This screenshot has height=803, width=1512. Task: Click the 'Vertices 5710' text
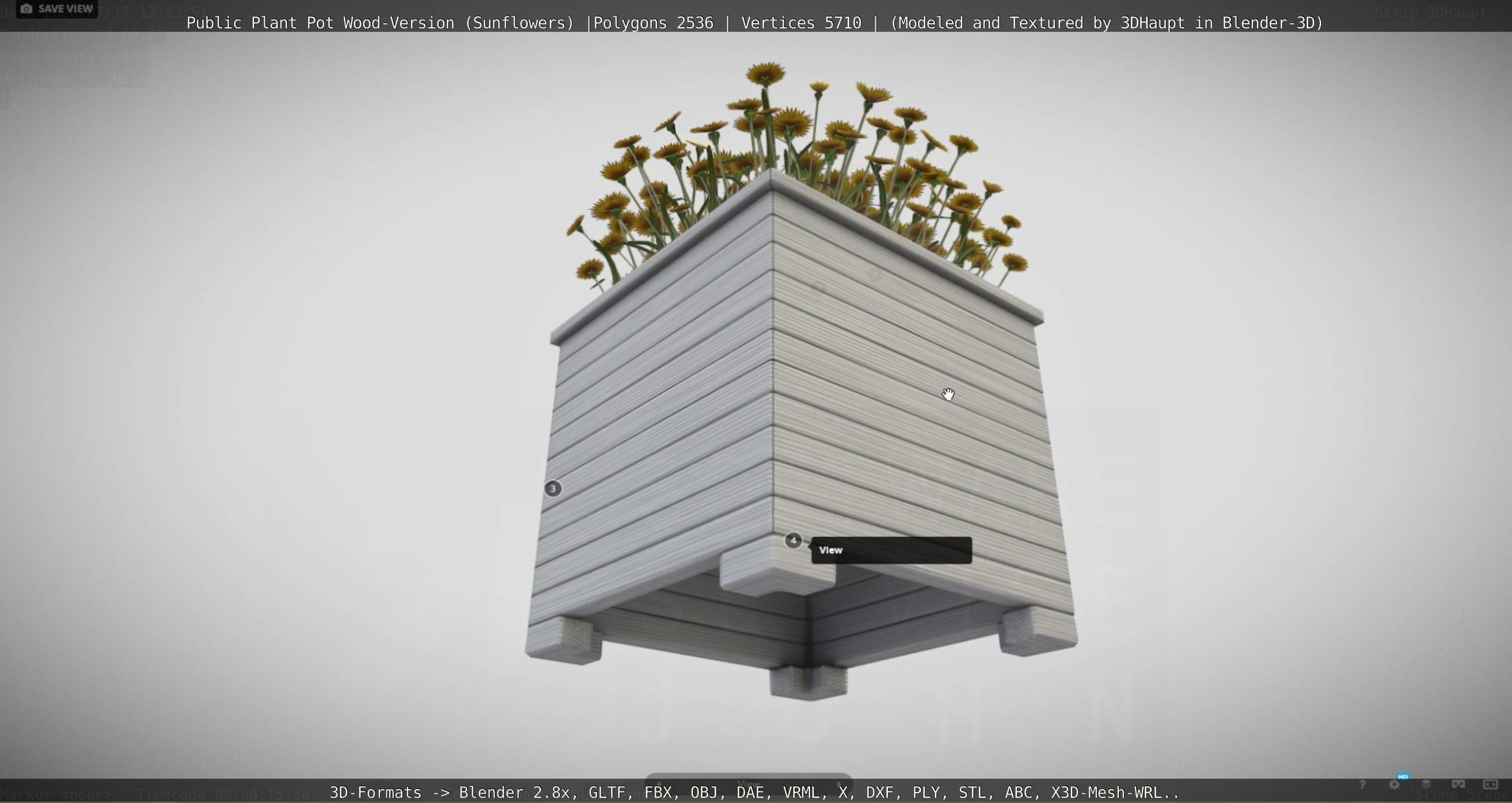point(801,23)
